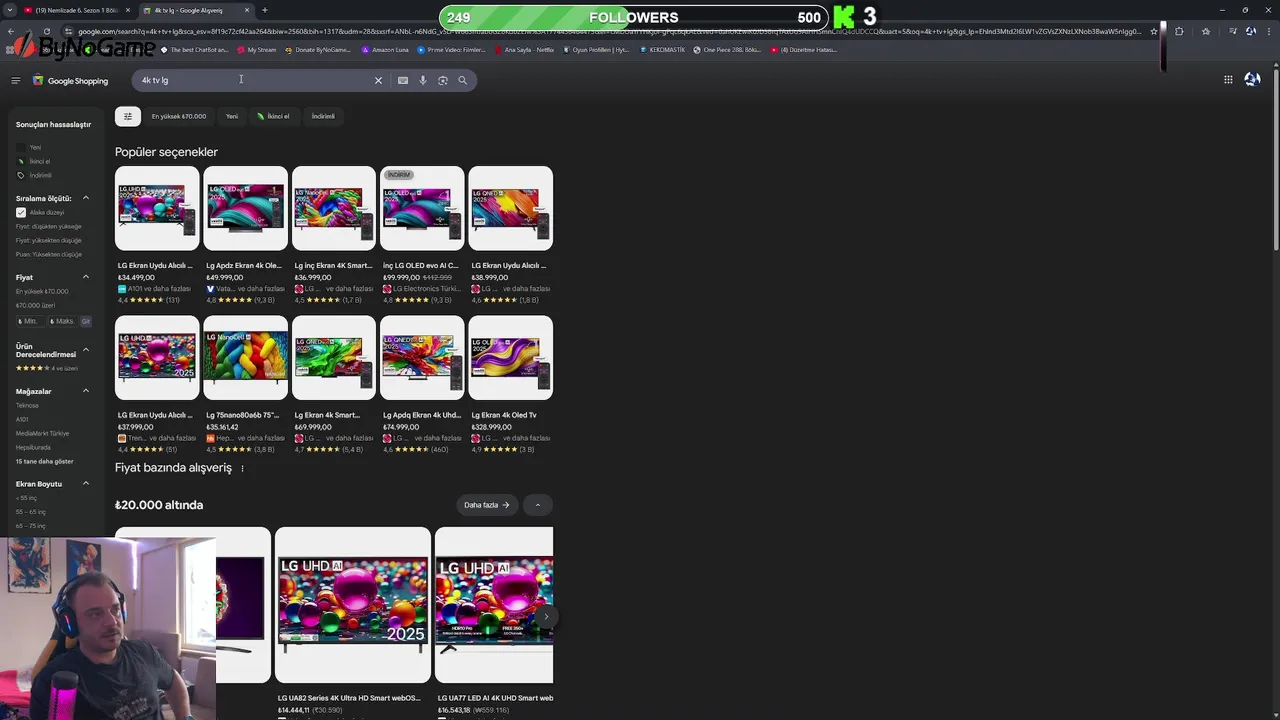Open browser extensions icon
The width and height of the screenshot is (1280, 720).
coord(1179,31)
